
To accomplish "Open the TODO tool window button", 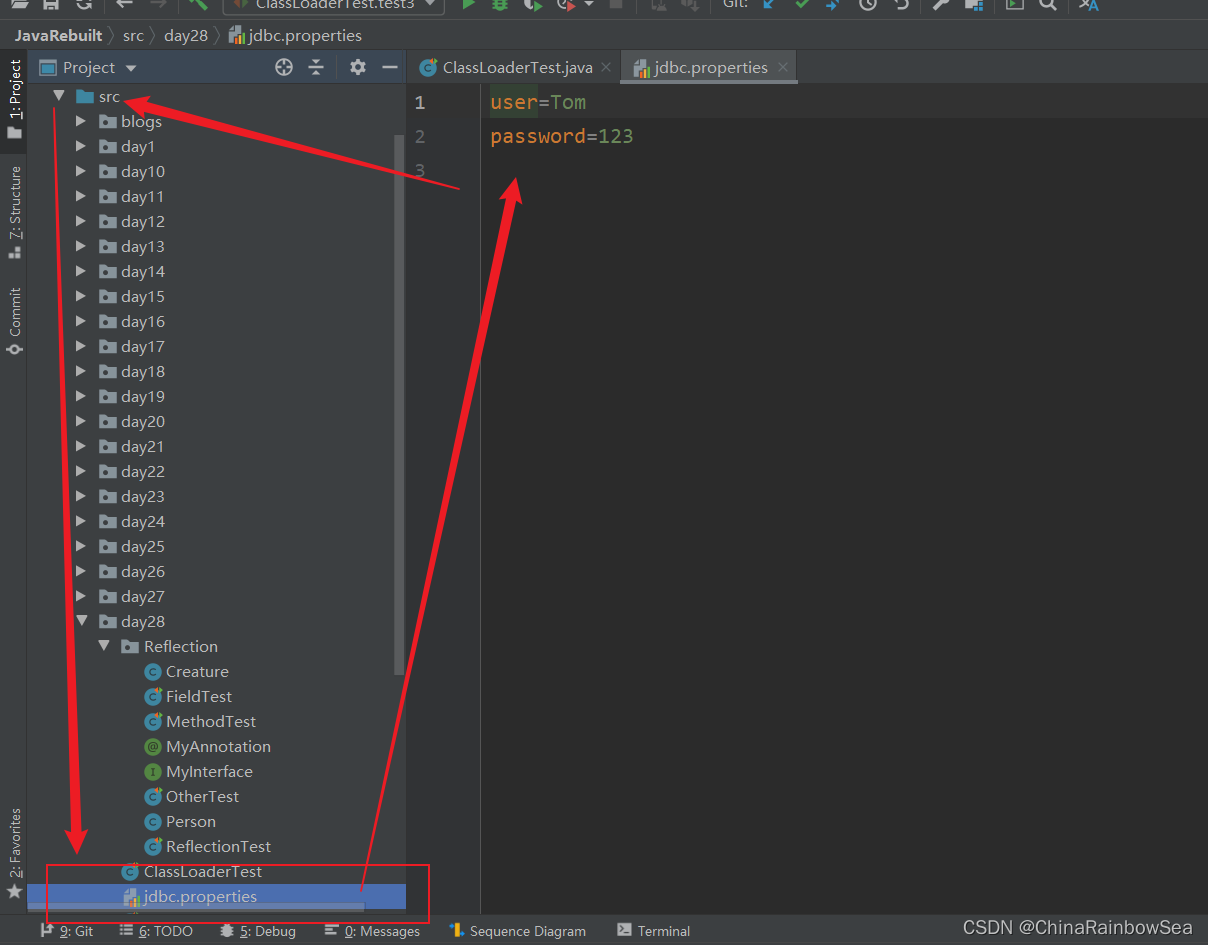I will (156, 930).
